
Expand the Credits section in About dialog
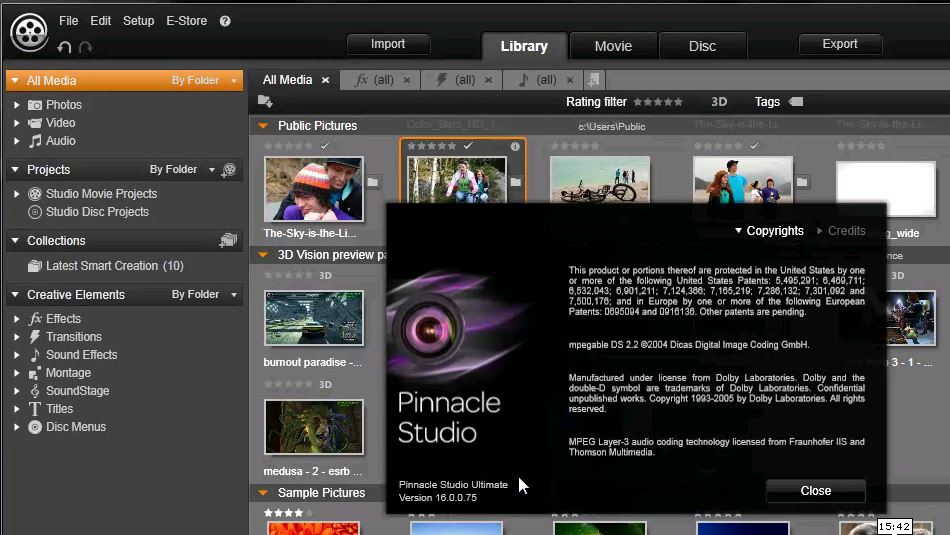pos(841,231)
